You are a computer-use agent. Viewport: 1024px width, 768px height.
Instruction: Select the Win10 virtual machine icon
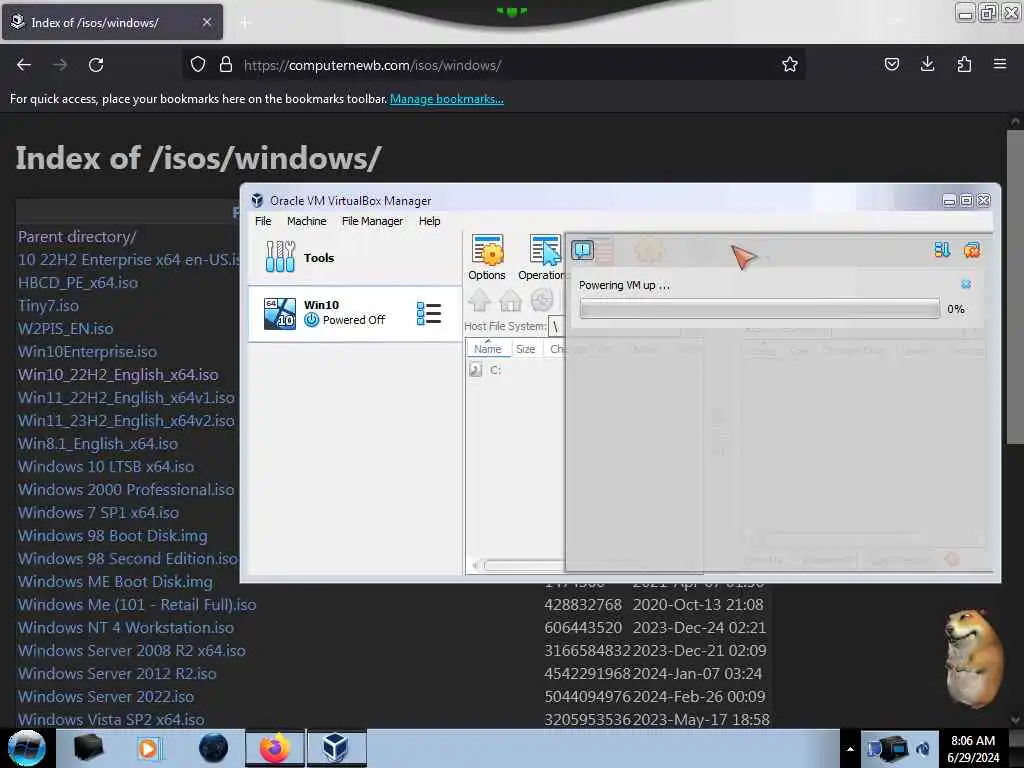coord(280,313)
